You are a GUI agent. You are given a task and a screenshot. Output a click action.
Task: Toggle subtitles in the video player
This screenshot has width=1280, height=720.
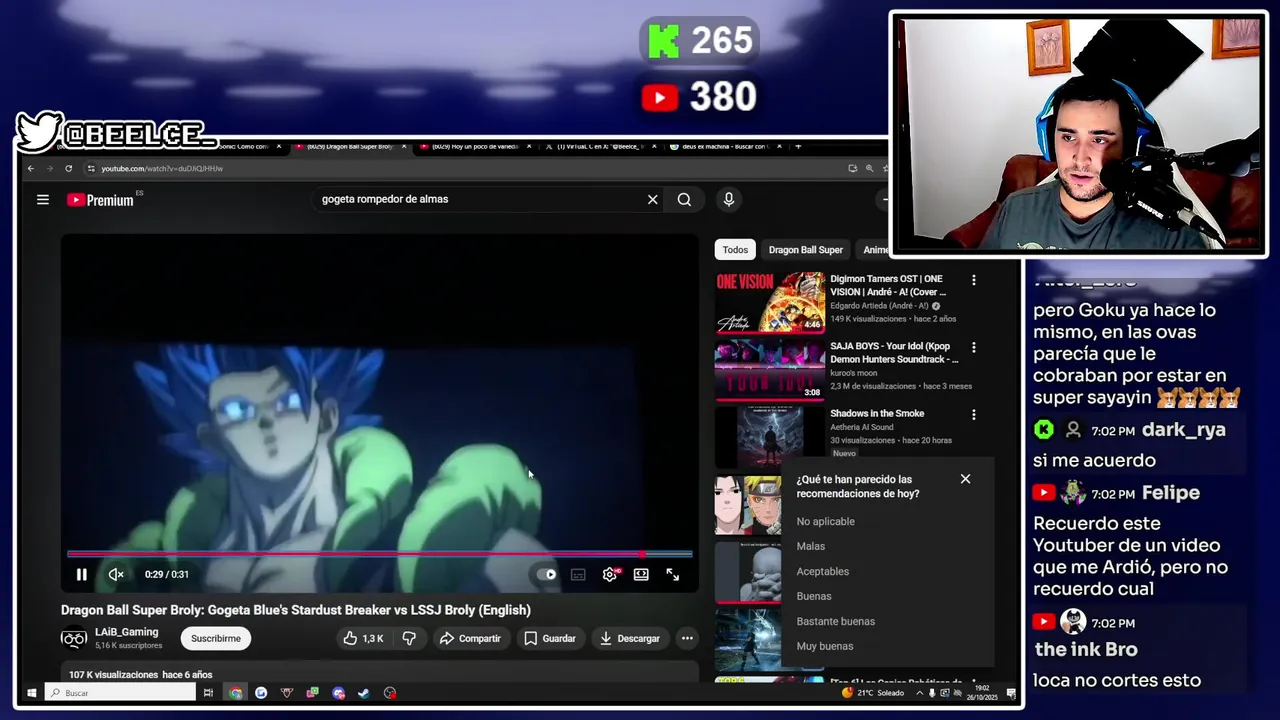coord(578,574)
